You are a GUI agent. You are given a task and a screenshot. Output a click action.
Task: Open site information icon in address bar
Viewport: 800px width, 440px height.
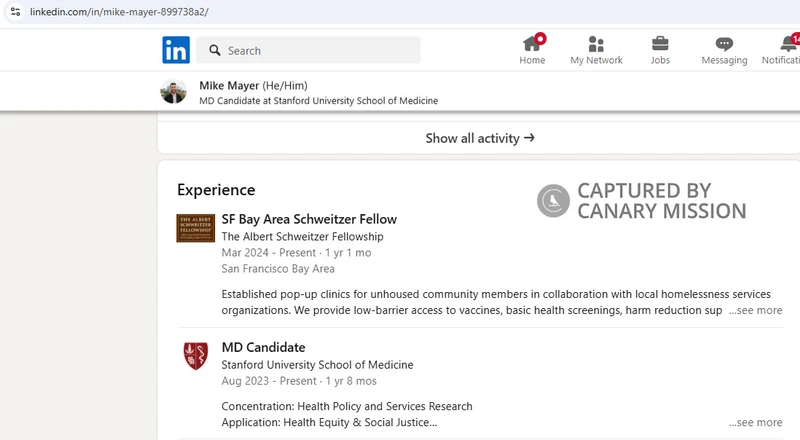point(15,11)
